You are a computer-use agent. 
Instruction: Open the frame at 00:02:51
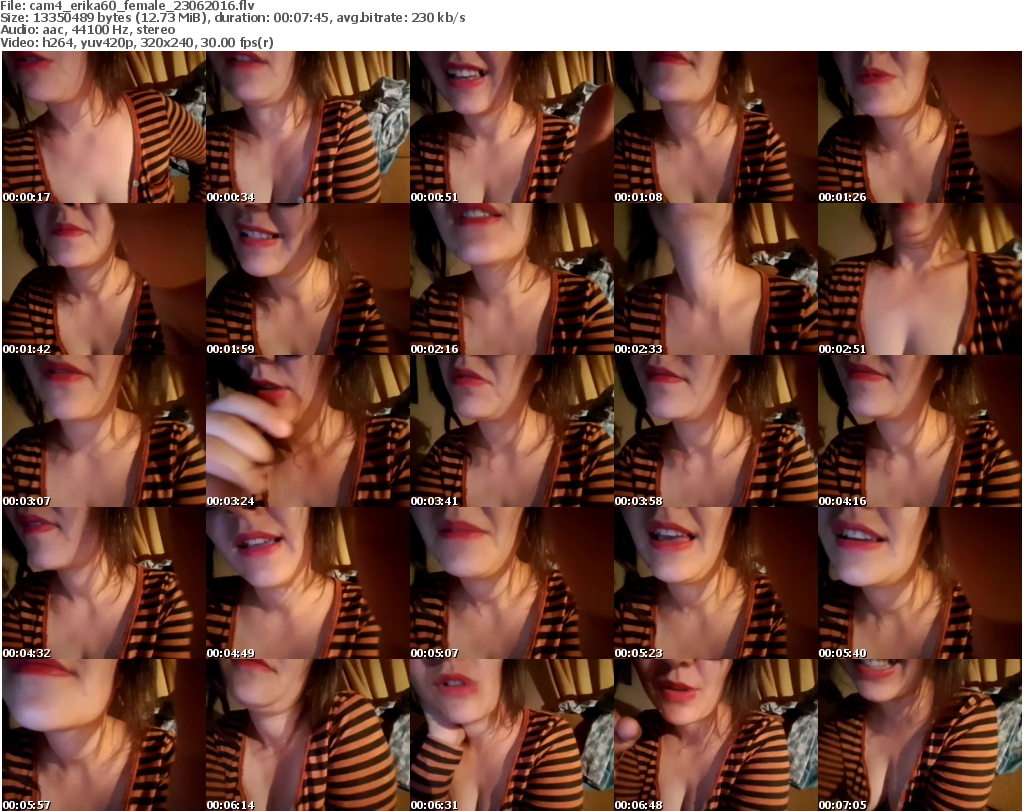click(920, 279)
